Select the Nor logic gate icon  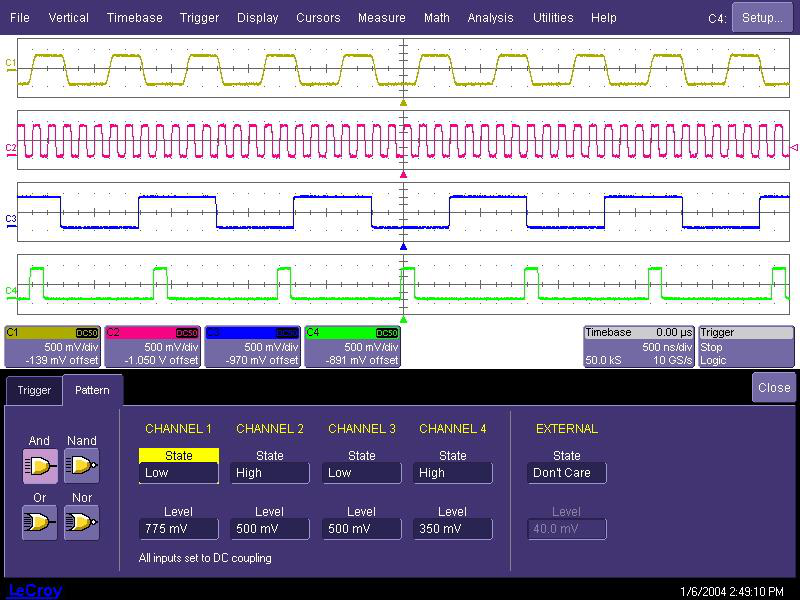click(x=81, y=522)
